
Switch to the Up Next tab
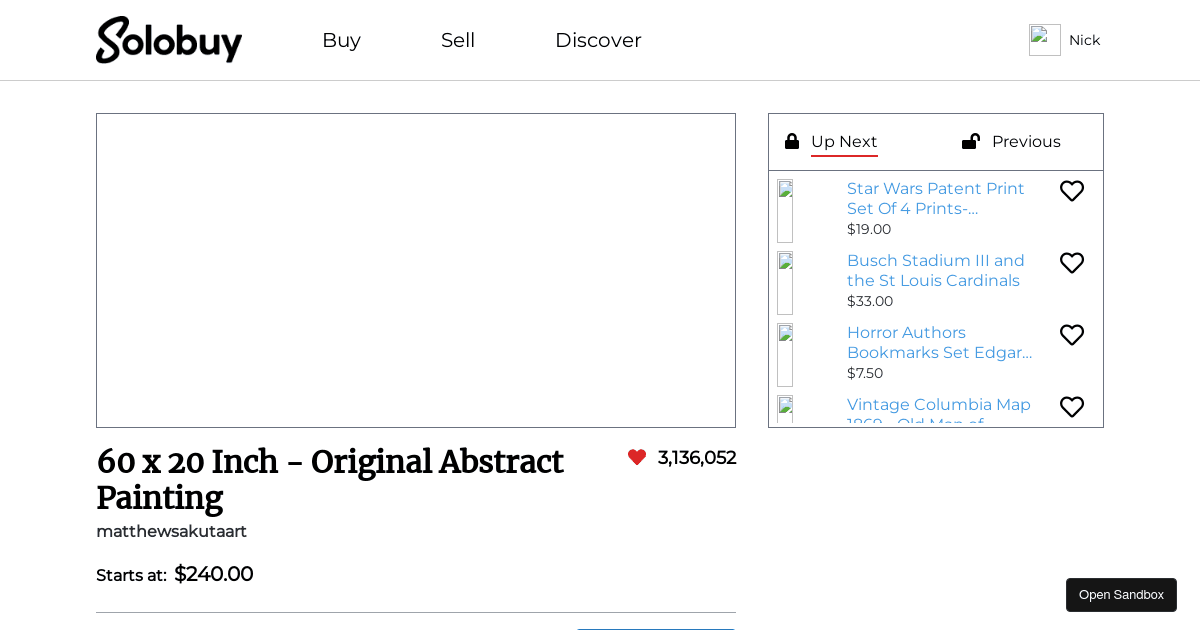point(844,141)
